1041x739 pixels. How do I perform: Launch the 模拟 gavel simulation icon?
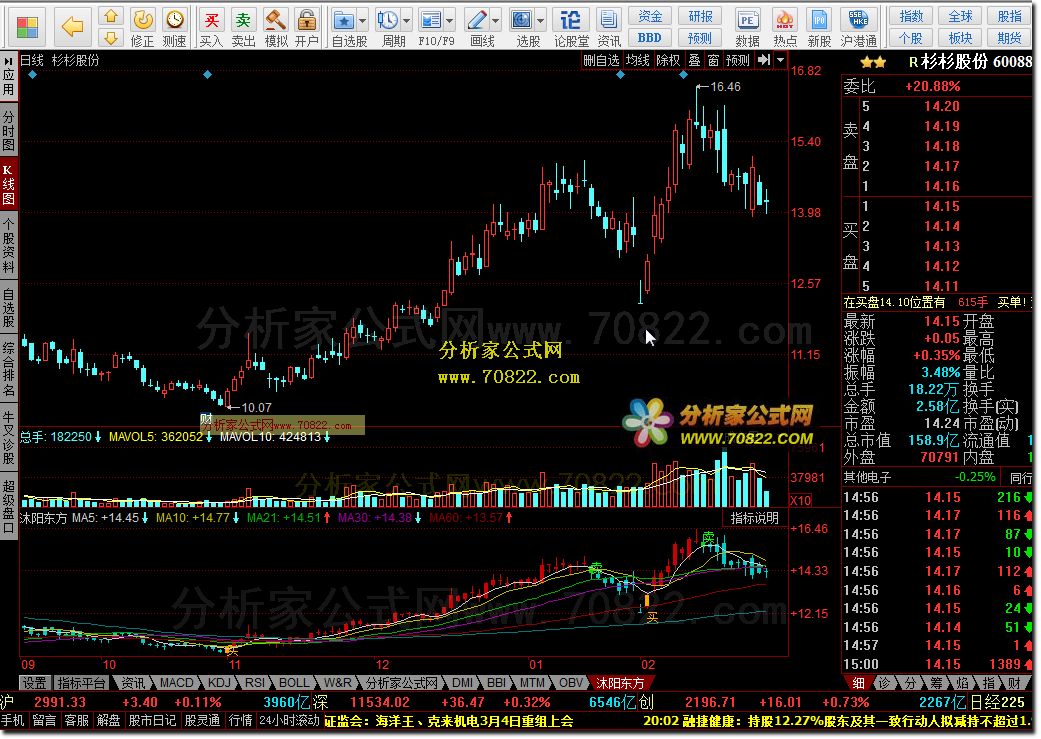pos(275,20)
